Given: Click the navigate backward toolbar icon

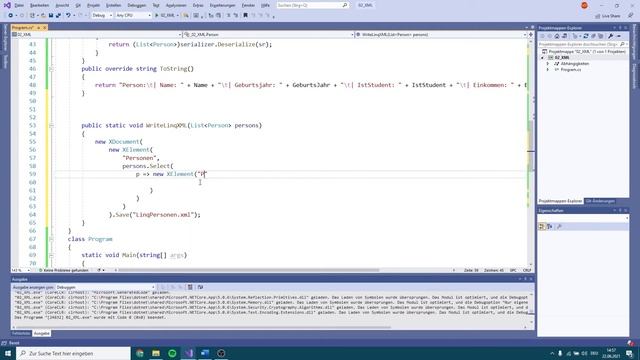Looking at the screenshot, I should click(x=10, y=16).
